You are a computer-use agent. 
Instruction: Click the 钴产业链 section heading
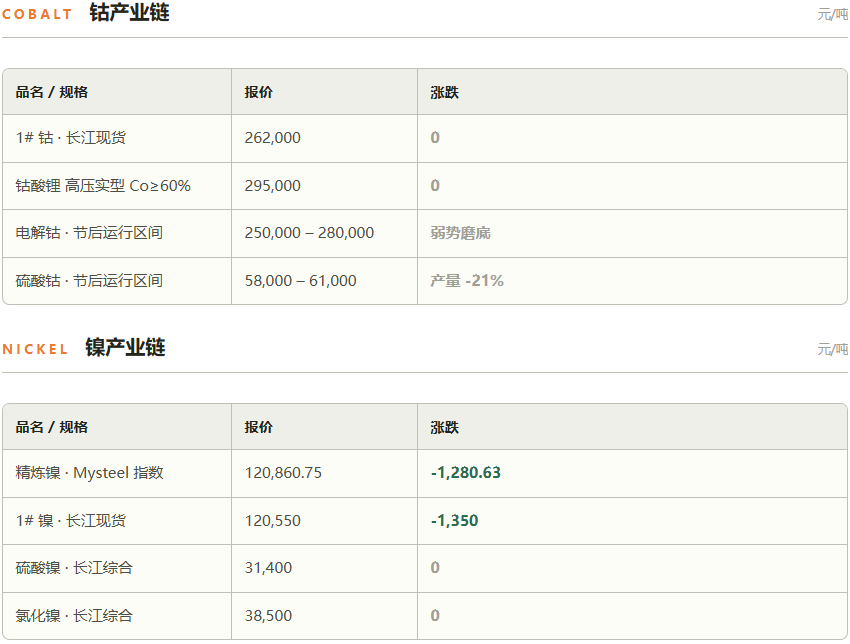(129, 12)
